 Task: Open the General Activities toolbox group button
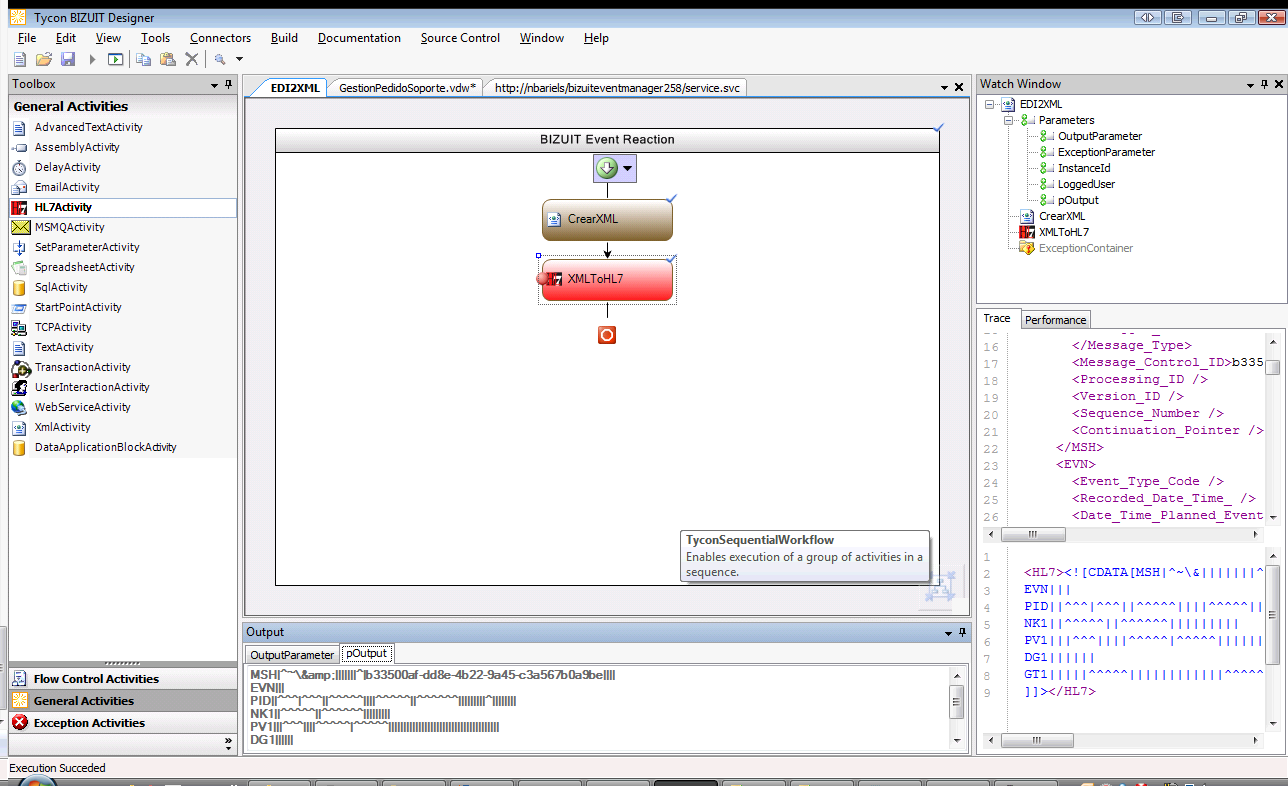[x=123, y=701]
